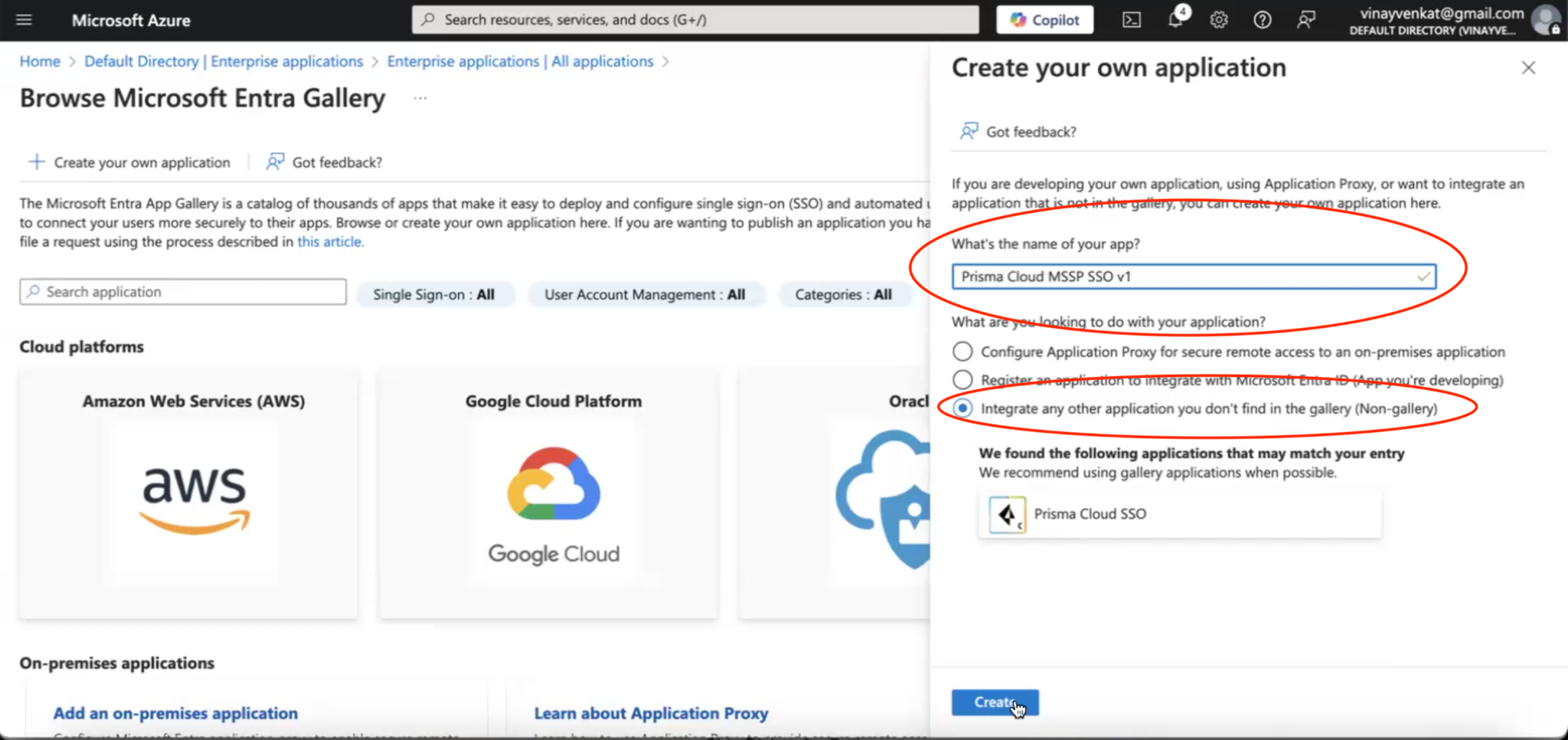Image resolution: width=1568 pixels, height=740 pixels.
Task: Go to Home breadcrumb
Action: pos(40,61)
